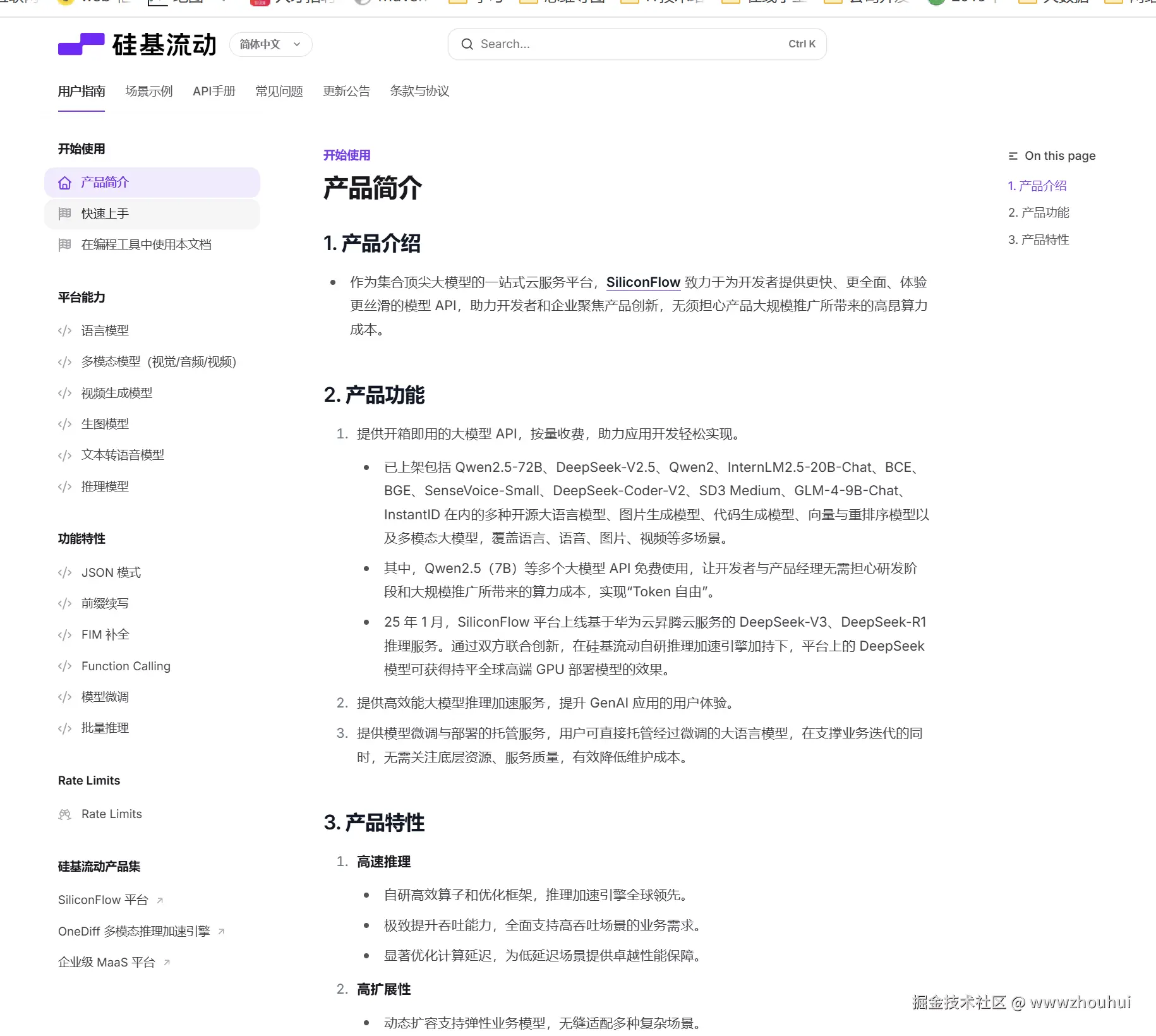Image resolution: width=1156 pixels, height=1036 pixels.
Task: Open 在编程工具中使用本文档 page
Action: click(152, 244)
